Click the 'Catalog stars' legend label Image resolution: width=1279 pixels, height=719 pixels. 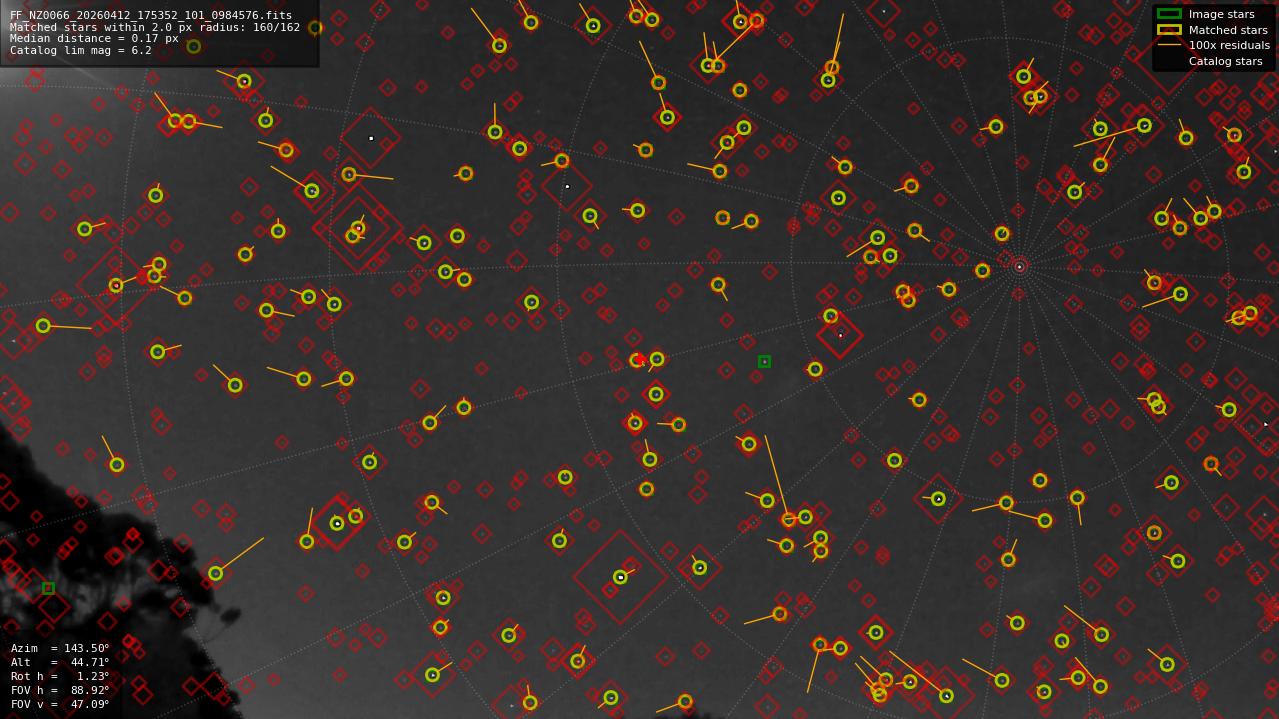(x=1225, y=61)
